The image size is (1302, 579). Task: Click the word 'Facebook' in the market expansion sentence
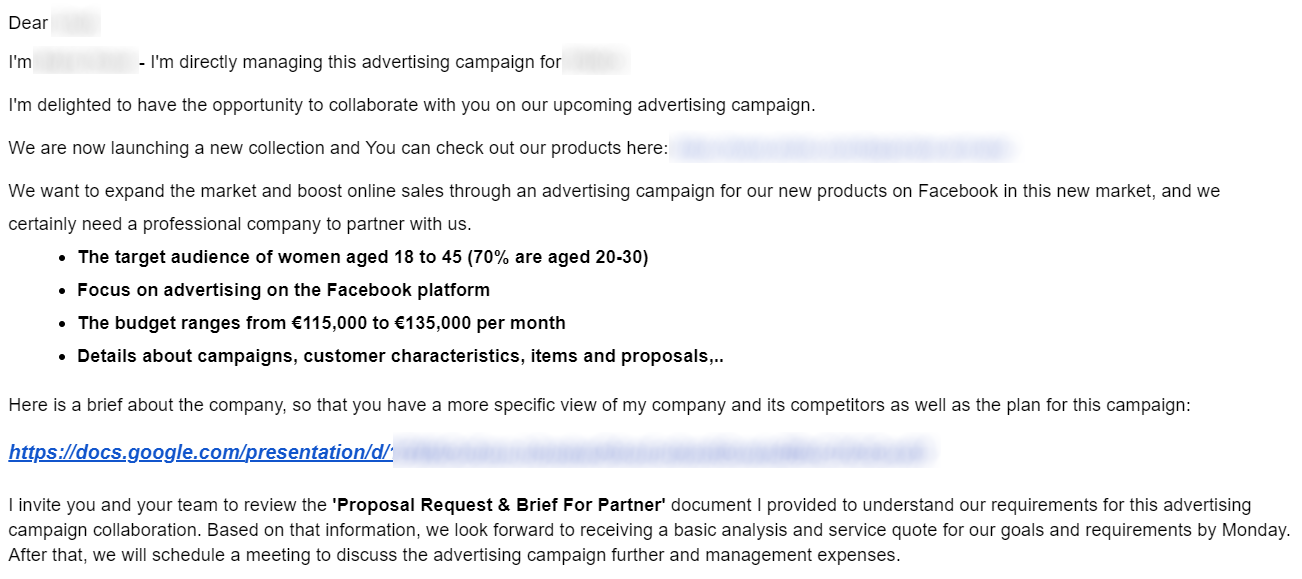click(x=957, y=191)
